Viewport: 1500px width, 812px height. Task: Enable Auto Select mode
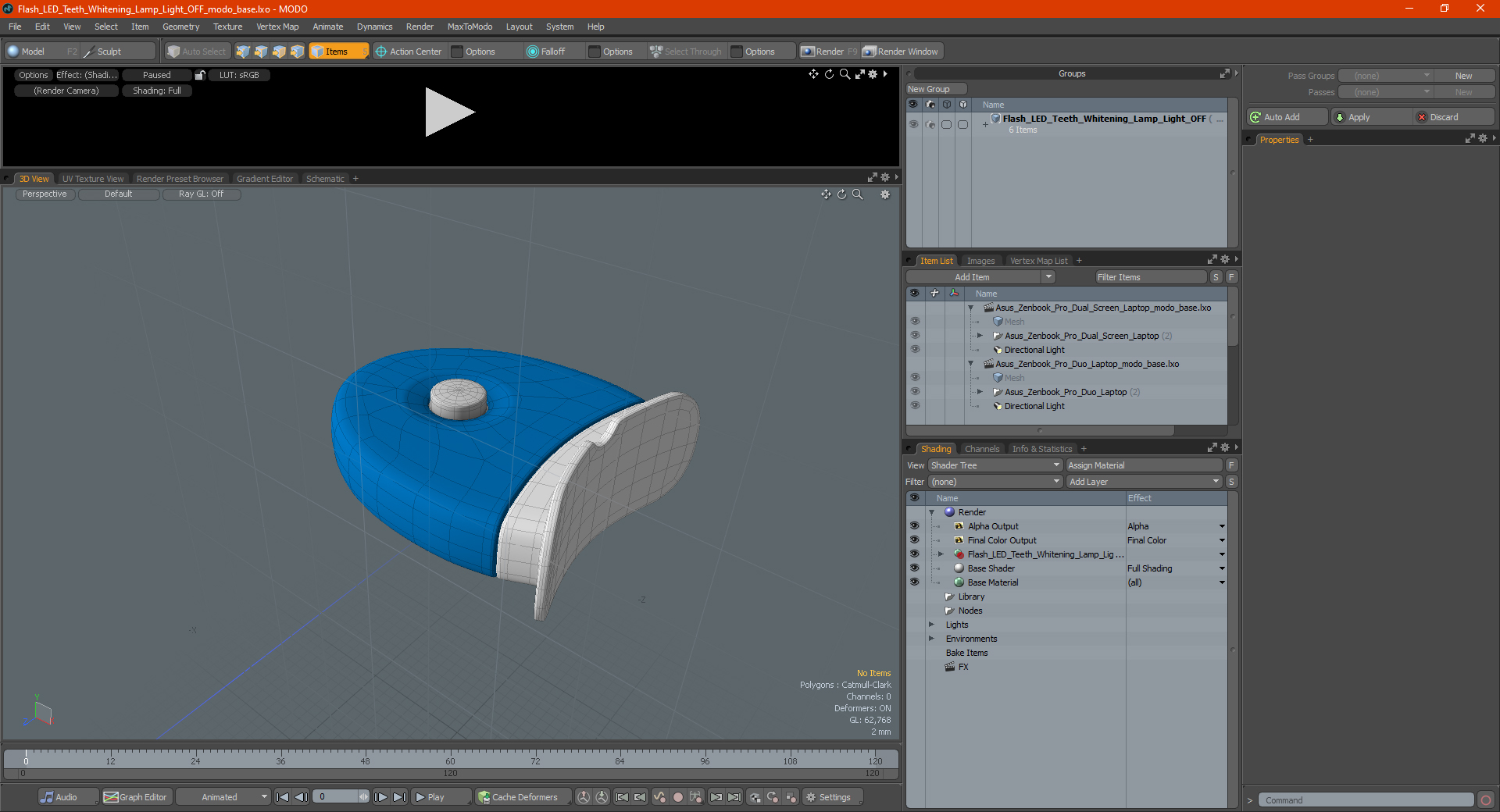tap(197, 52)
